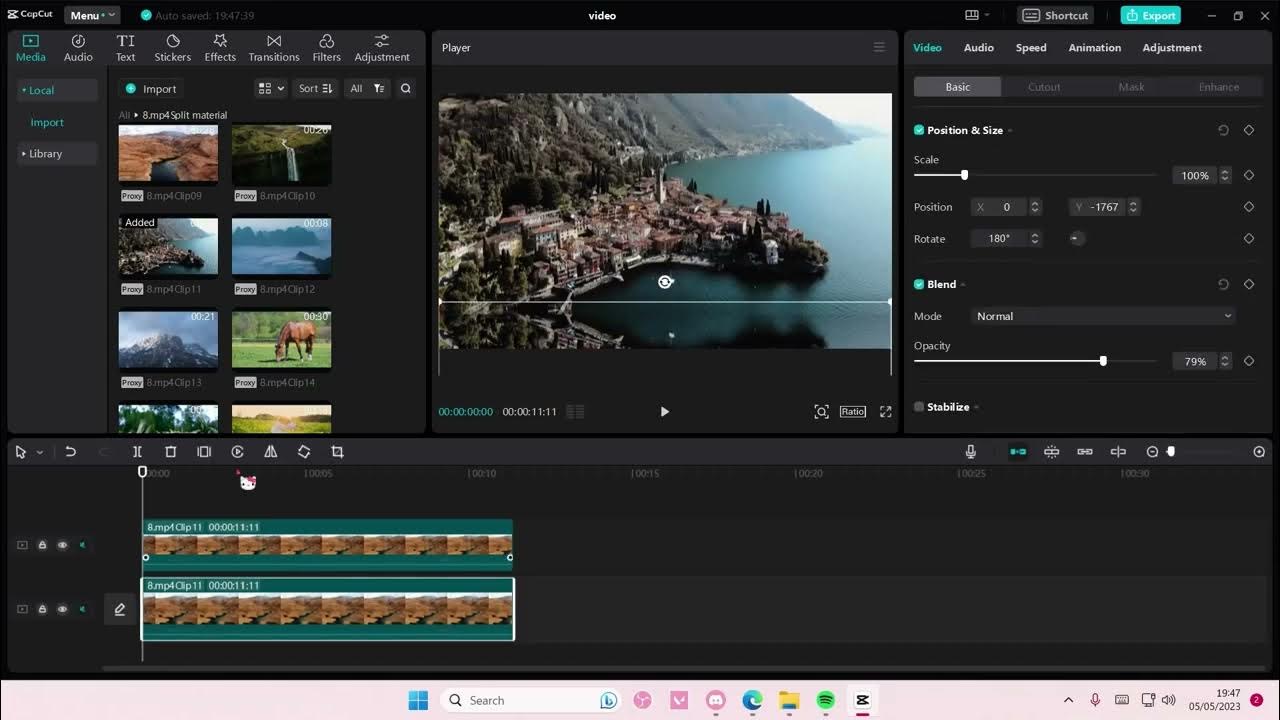Switch to the Mask sub-tab
The image size is (1280, 720).
(1131, 87)
